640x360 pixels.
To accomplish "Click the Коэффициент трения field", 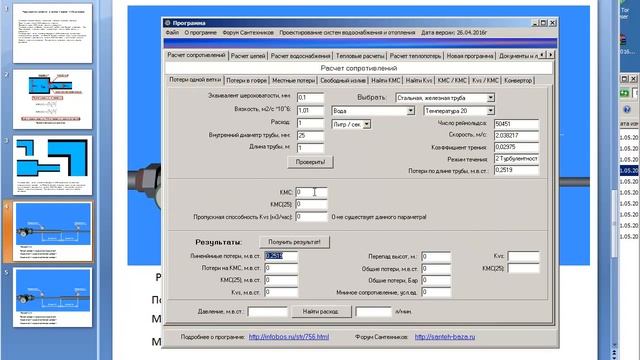I will click(516, 147).
